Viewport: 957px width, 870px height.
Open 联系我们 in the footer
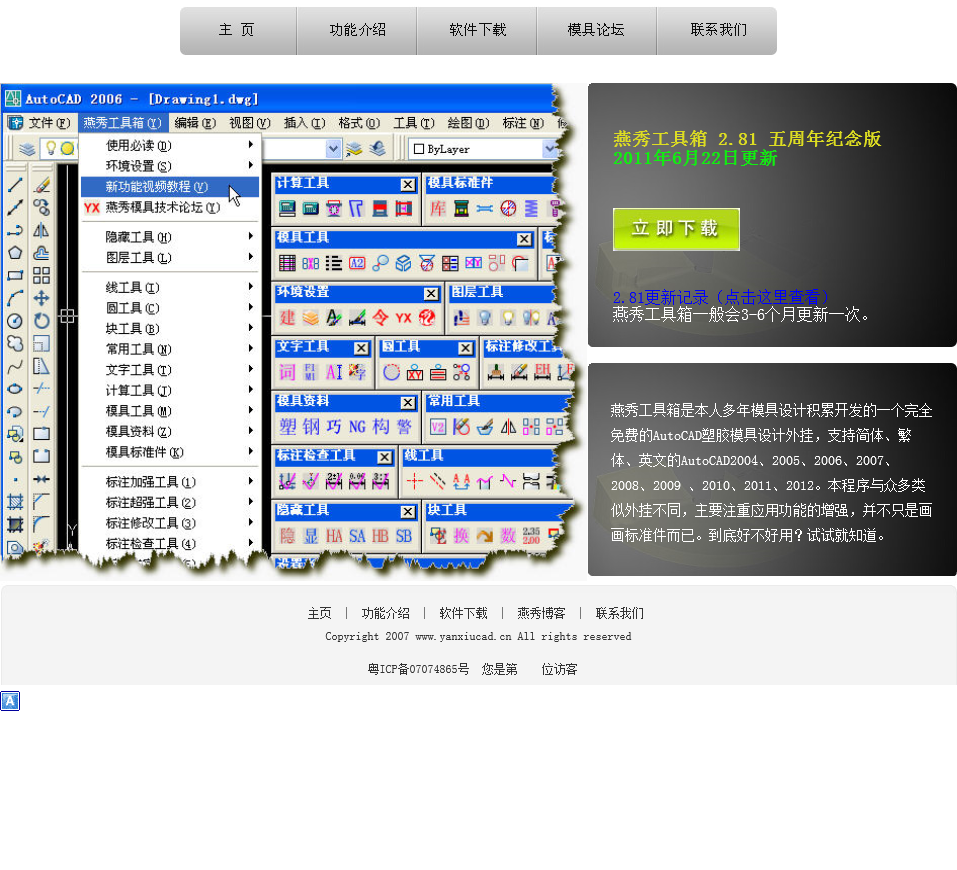point(619,613)
